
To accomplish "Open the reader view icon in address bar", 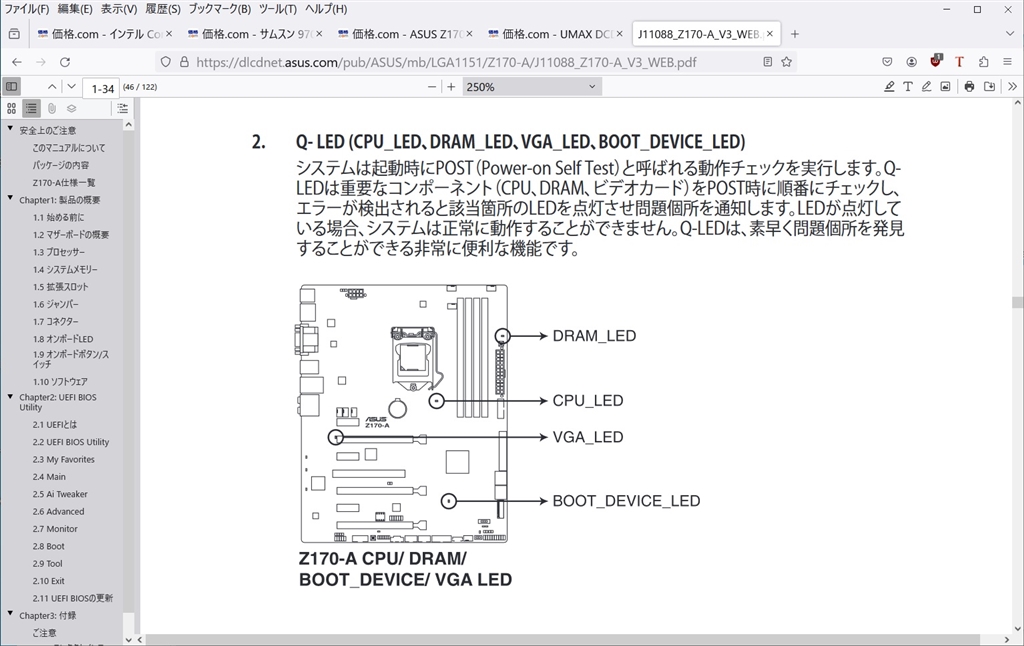I will pyautogui.click(x=768, y=62).
